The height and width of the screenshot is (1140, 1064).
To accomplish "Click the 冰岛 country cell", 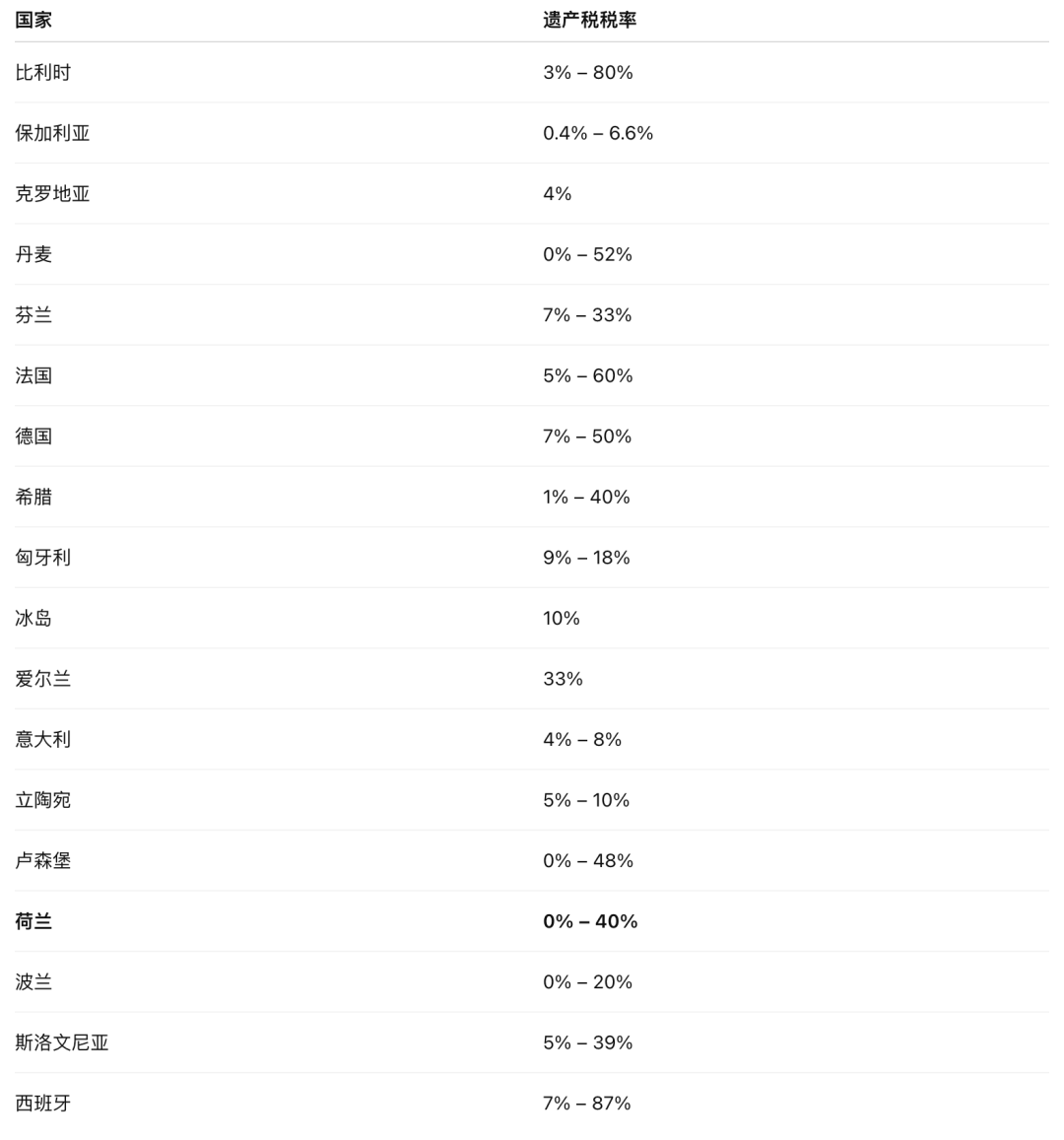I will (x=33, y=618).
